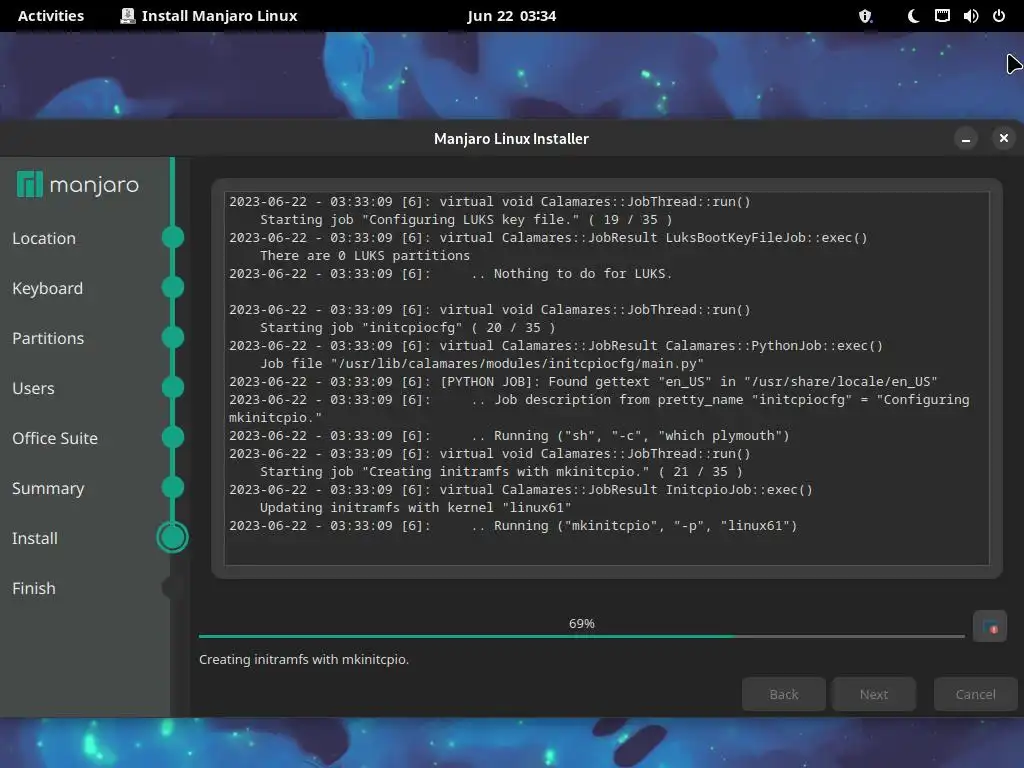Select the Finish step
Image resolution: width=1024 pixels, height=768 pixels.
coord(33,588)
